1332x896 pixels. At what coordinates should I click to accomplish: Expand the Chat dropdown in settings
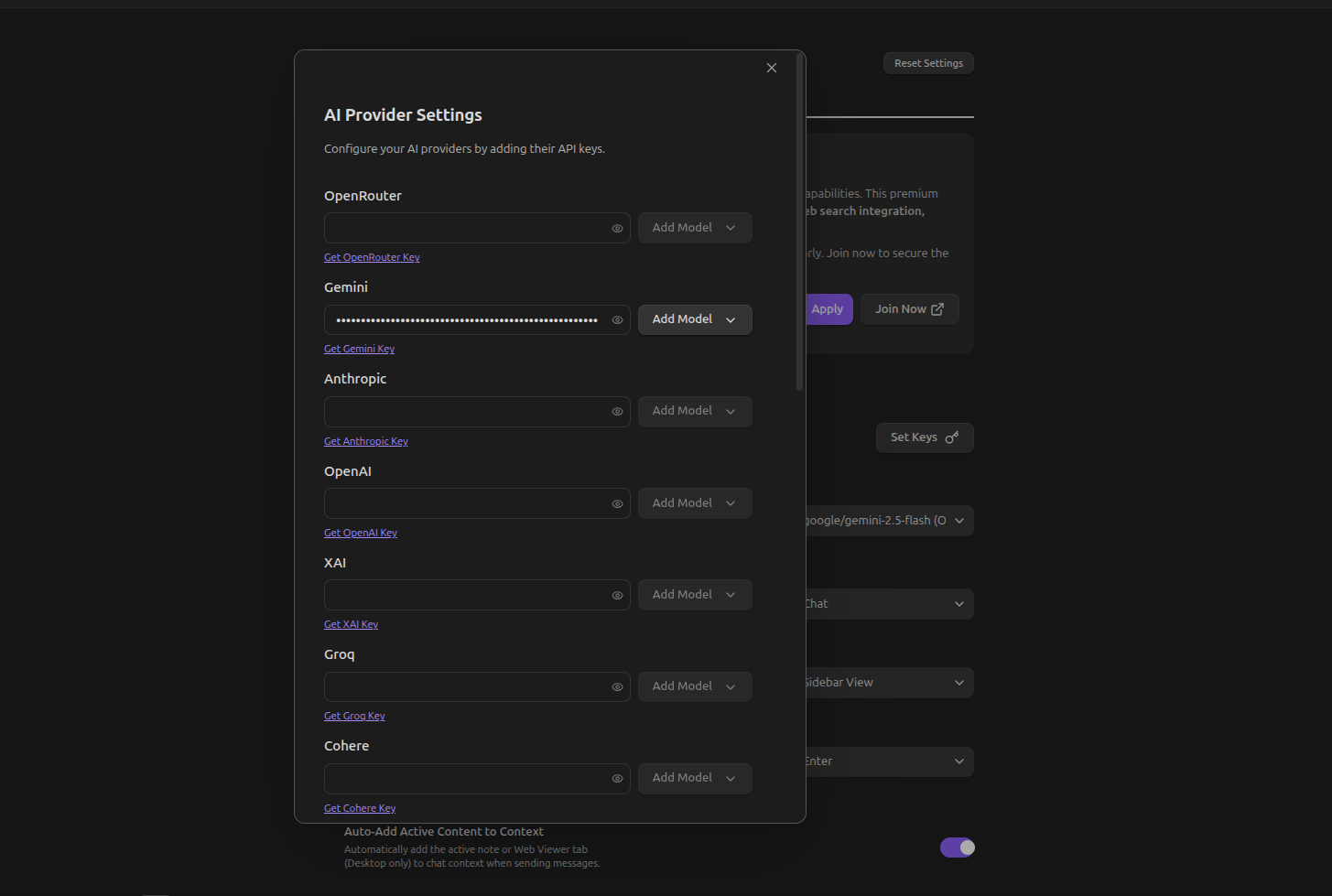(889, 604)
